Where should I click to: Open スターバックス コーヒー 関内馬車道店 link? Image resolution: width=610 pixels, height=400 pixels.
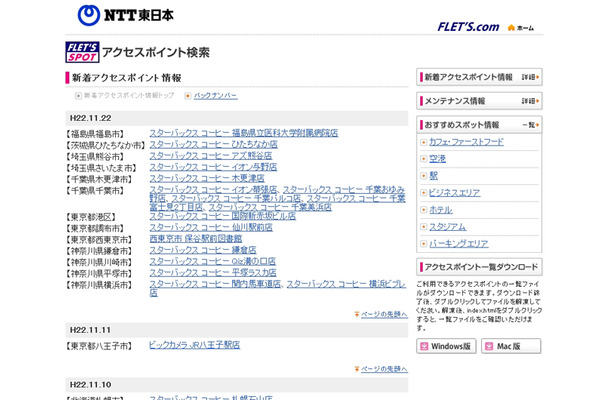coord(215,284)
